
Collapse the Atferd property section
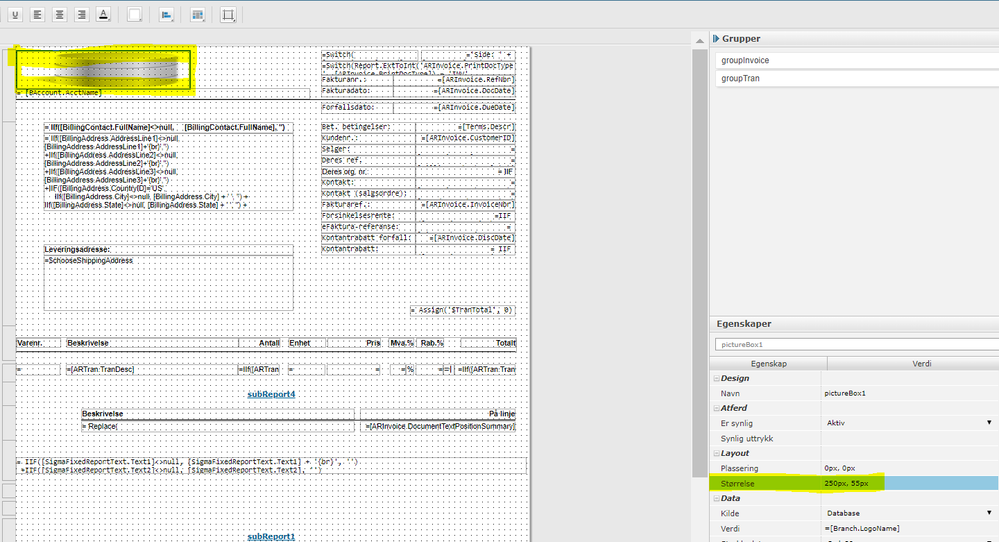pyautogui.click(x=716, y=408)
